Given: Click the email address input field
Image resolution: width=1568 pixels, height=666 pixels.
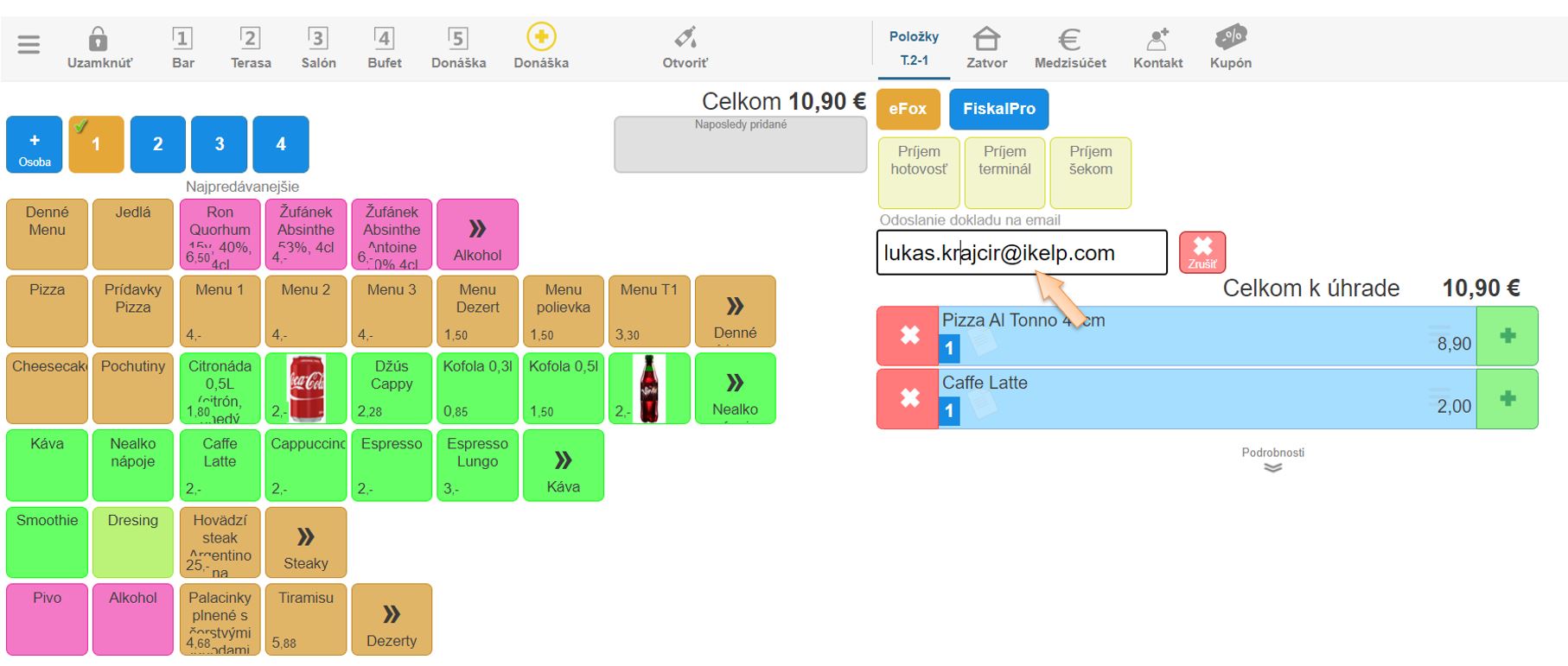Looking at the screenshot, I should 1021,253.
